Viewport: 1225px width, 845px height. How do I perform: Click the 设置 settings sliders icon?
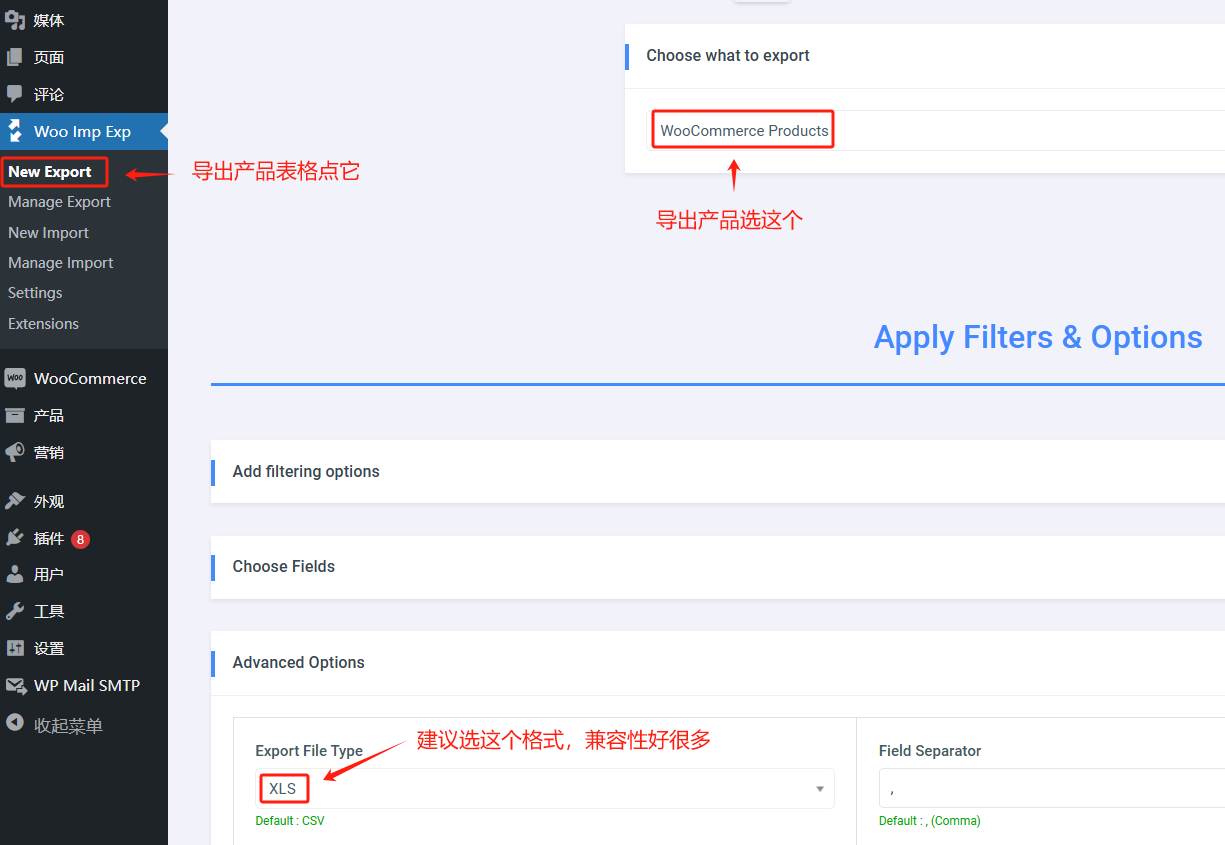pos(15,648)
